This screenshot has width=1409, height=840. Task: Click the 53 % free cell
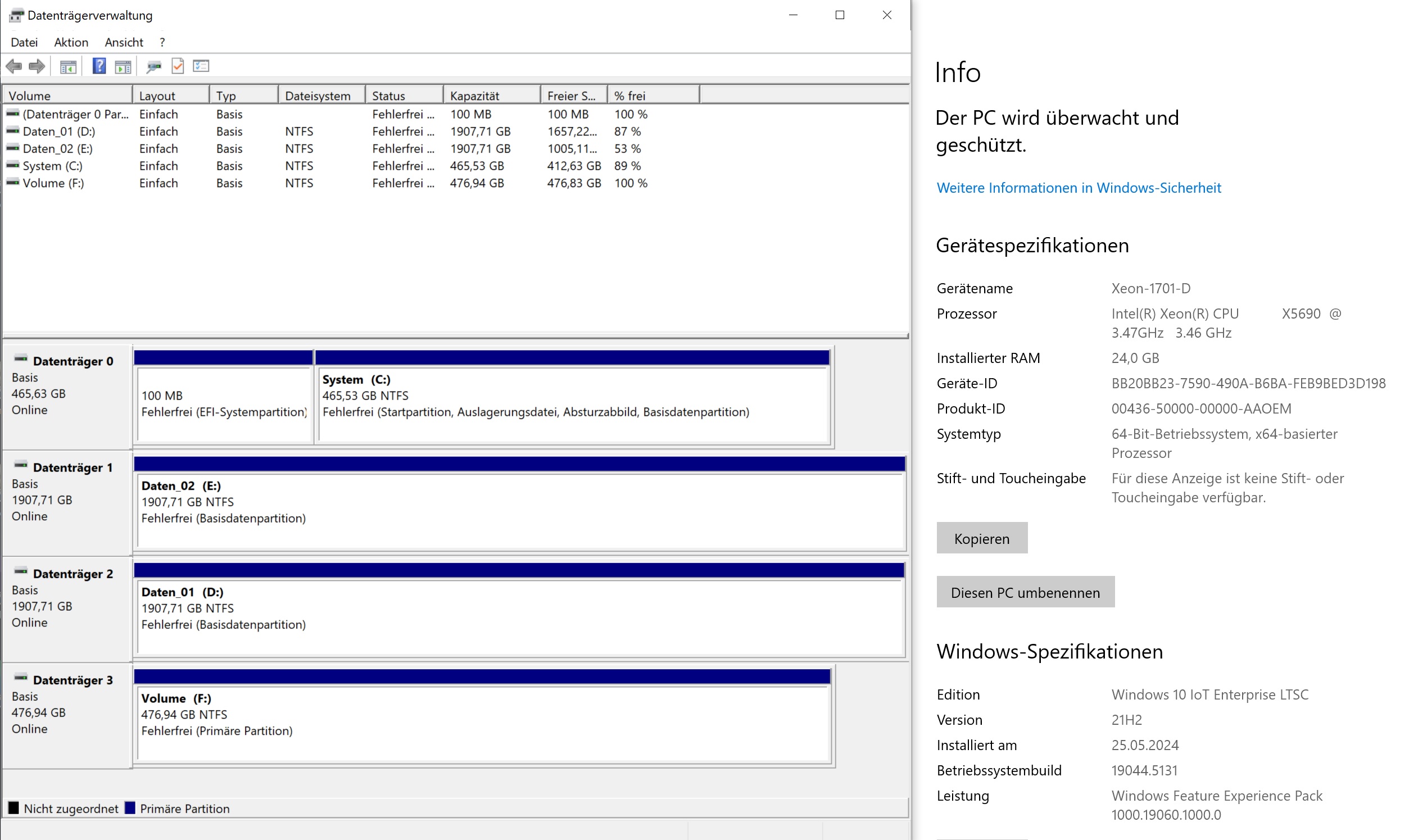628,148
